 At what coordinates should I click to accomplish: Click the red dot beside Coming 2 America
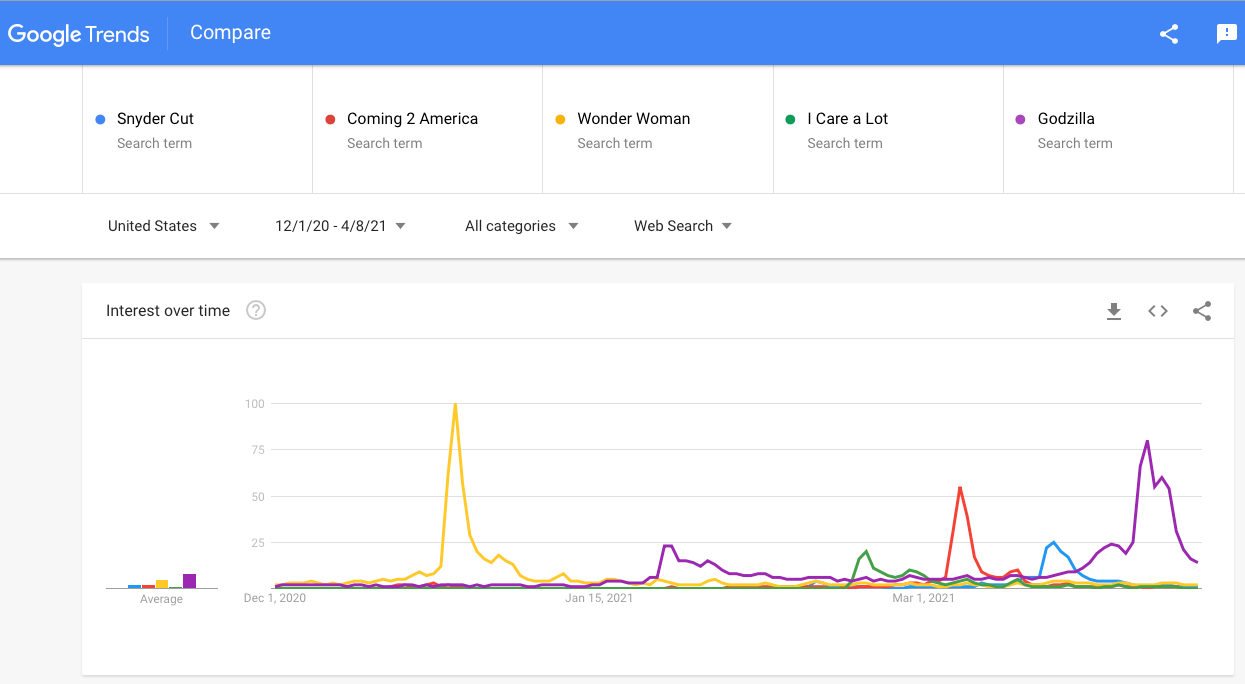point(330,119)
